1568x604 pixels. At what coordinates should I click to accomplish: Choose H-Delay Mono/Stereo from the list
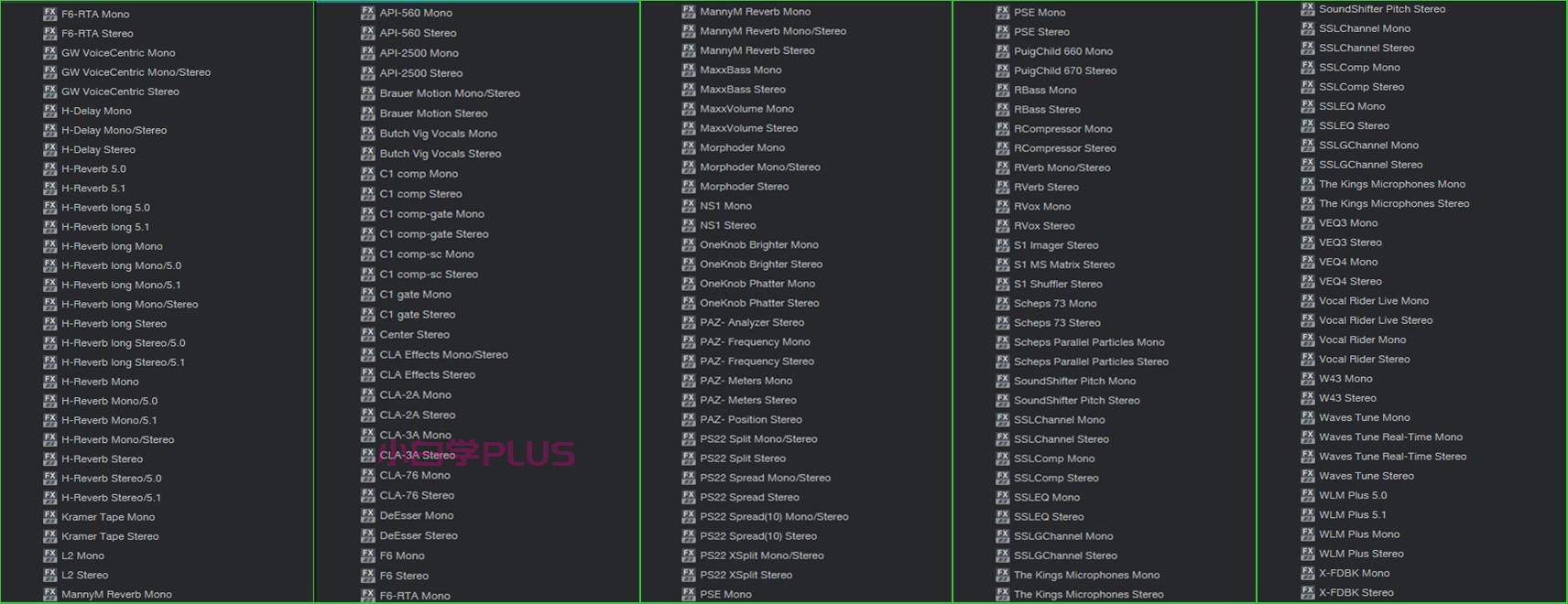(x=114, y=130)
